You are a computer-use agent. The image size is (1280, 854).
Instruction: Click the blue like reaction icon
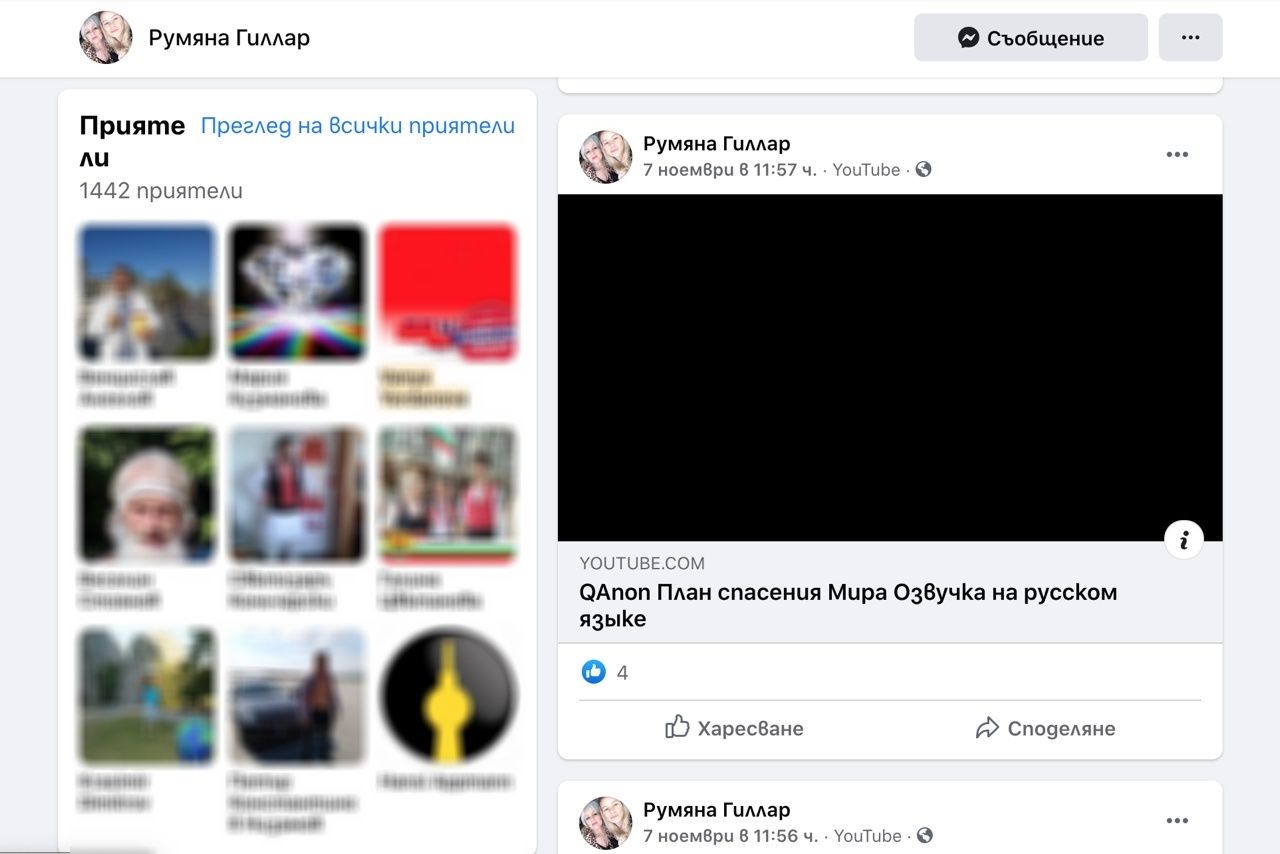pyautogui.click(x=594, y=672)
